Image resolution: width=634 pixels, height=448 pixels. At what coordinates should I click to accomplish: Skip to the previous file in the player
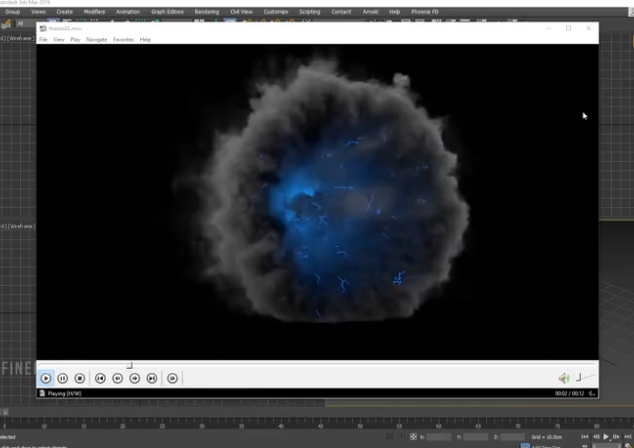click(100, 378)
